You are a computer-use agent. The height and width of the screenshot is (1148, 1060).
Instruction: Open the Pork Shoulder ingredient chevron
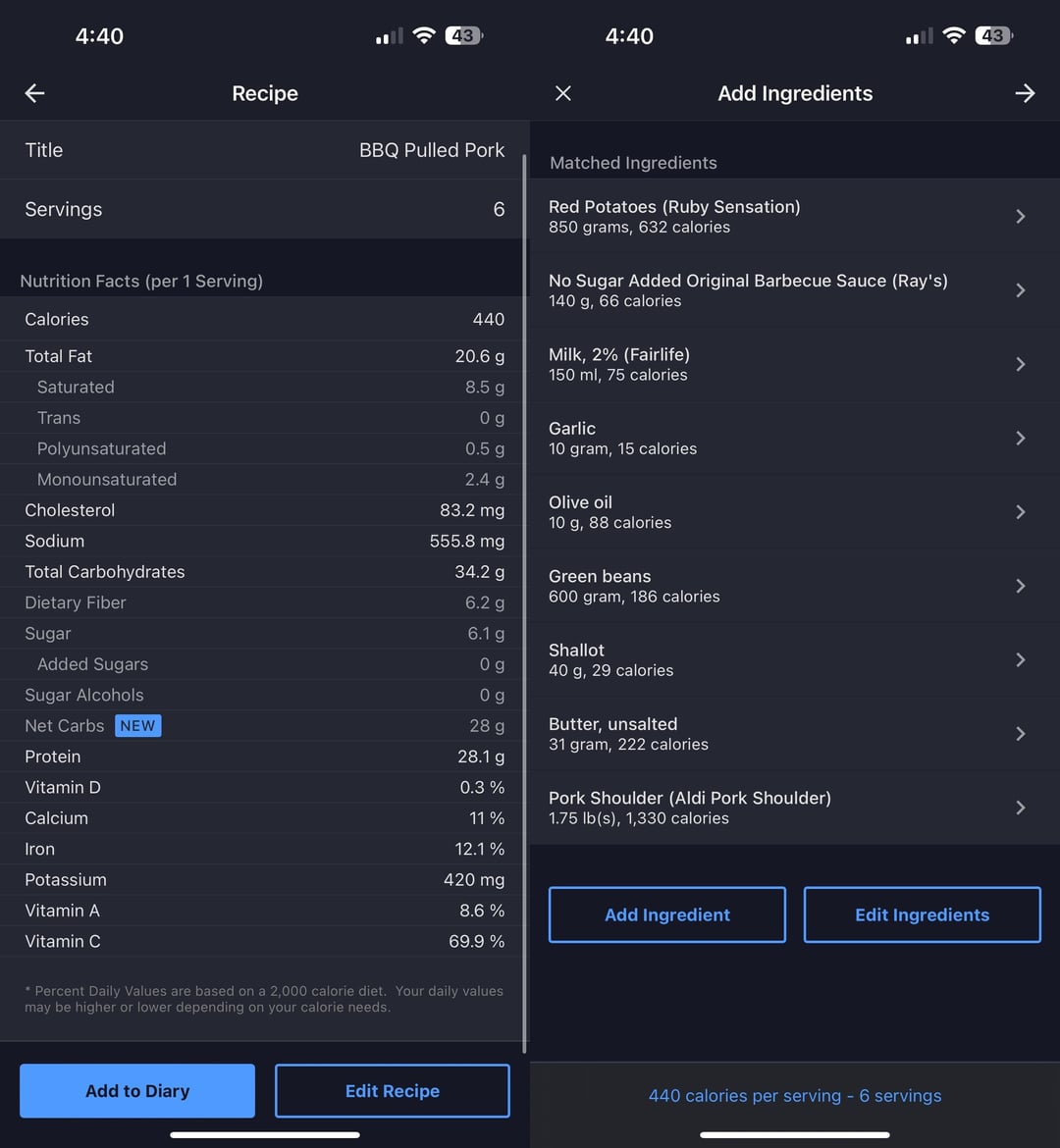tap(1021, 808)
